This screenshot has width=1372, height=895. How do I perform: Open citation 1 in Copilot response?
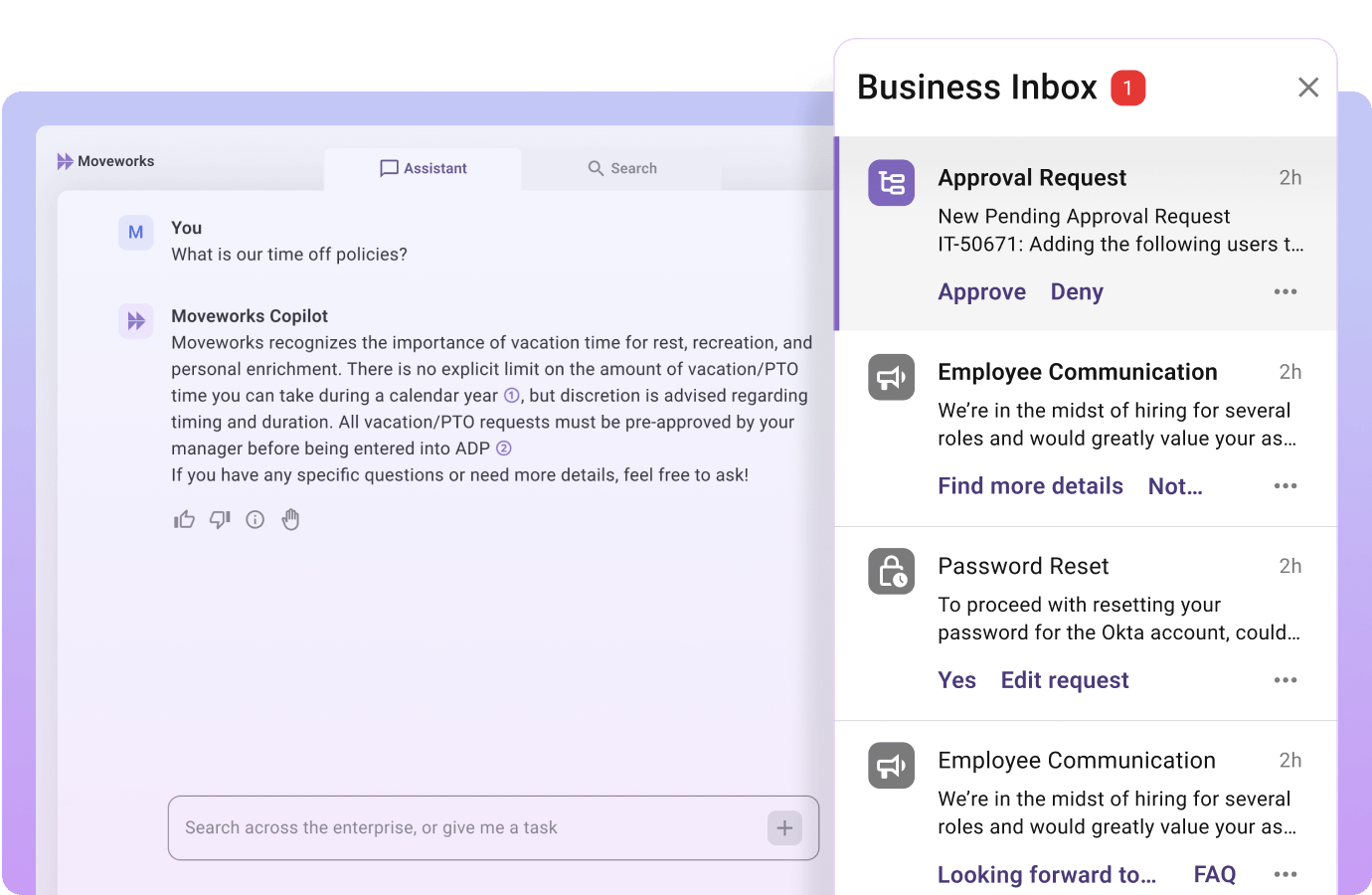[x=512, y=396]
